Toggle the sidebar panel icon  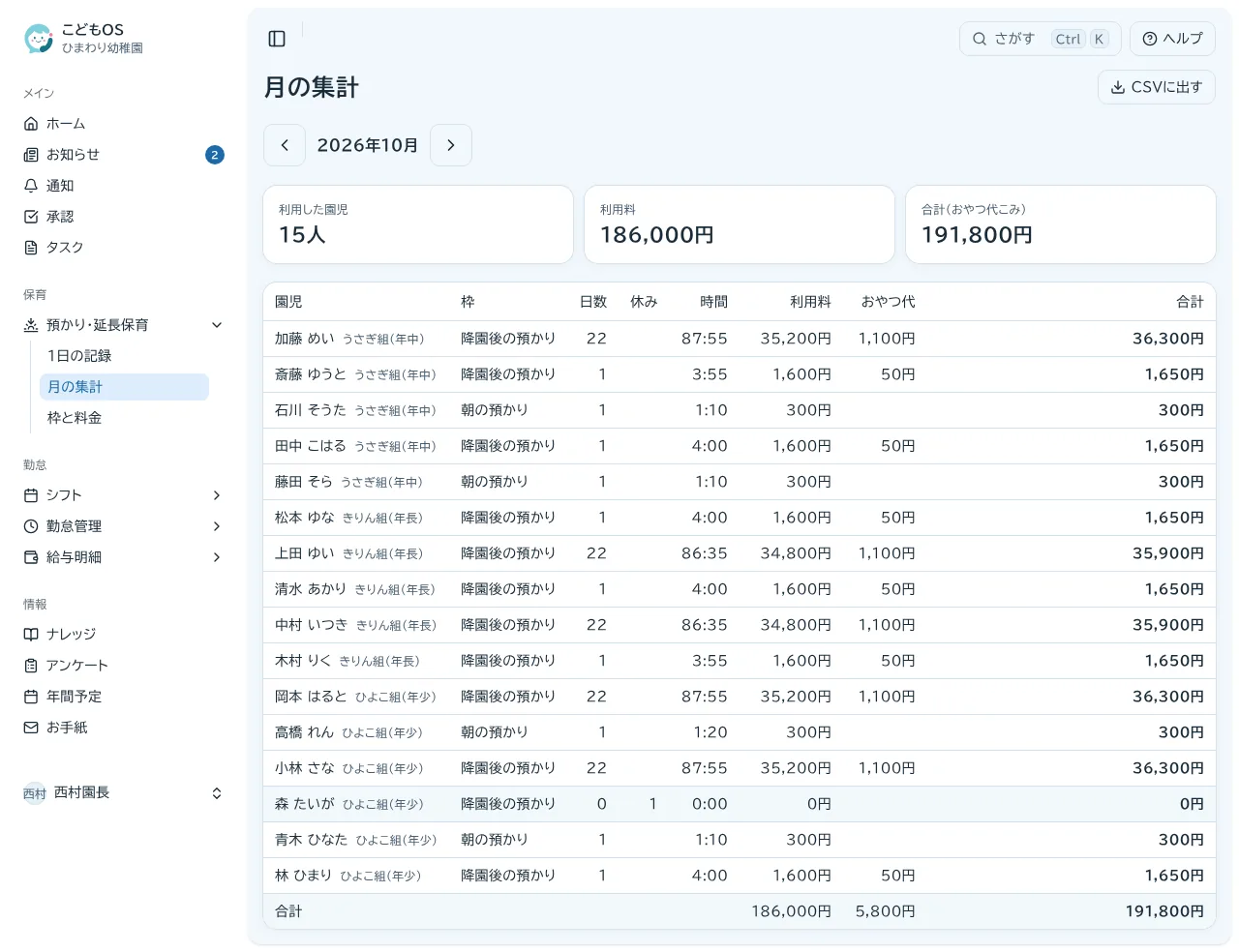(x=277, y=39)
